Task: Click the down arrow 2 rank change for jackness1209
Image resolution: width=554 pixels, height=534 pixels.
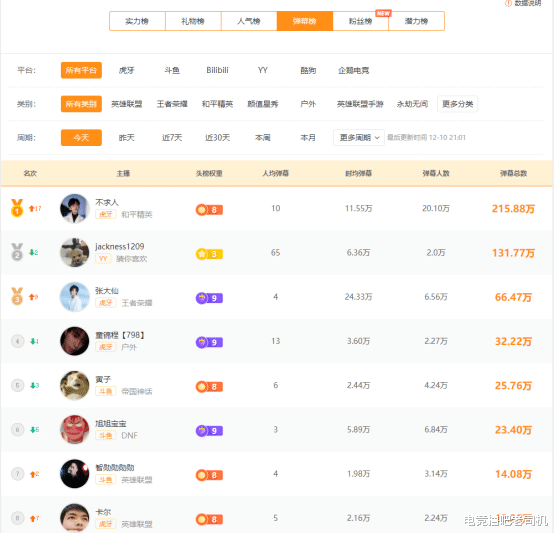Action: pyautogui.click(x=34, y=252)
